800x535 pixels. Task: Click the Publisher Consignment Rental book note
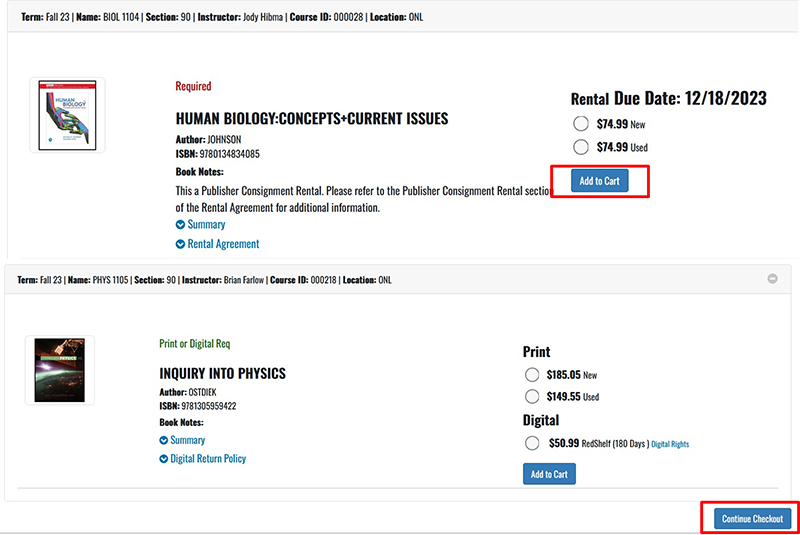(364, 199)
